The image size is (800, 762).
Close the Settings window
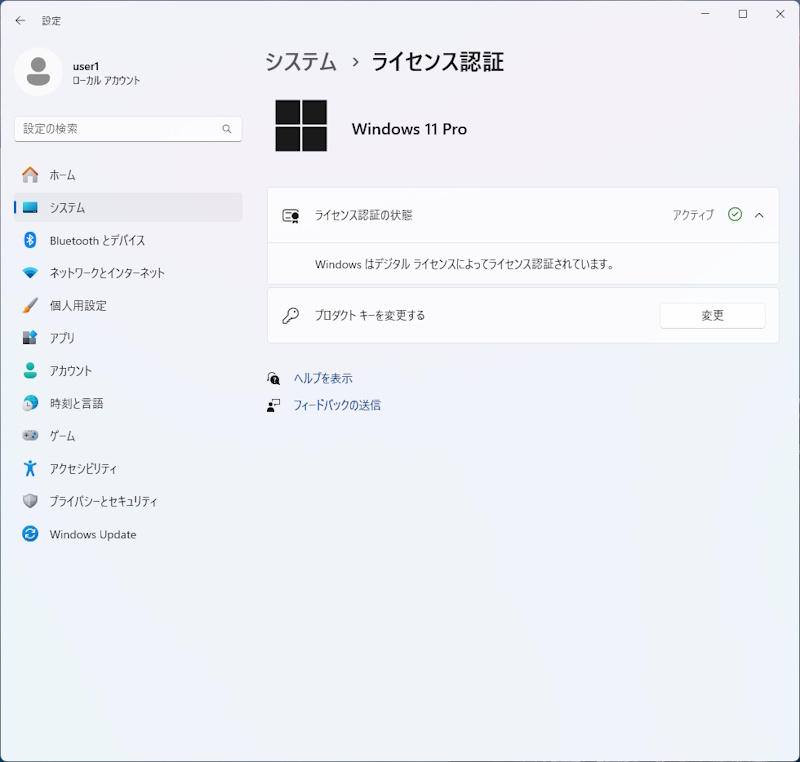(x=780, y=14)
